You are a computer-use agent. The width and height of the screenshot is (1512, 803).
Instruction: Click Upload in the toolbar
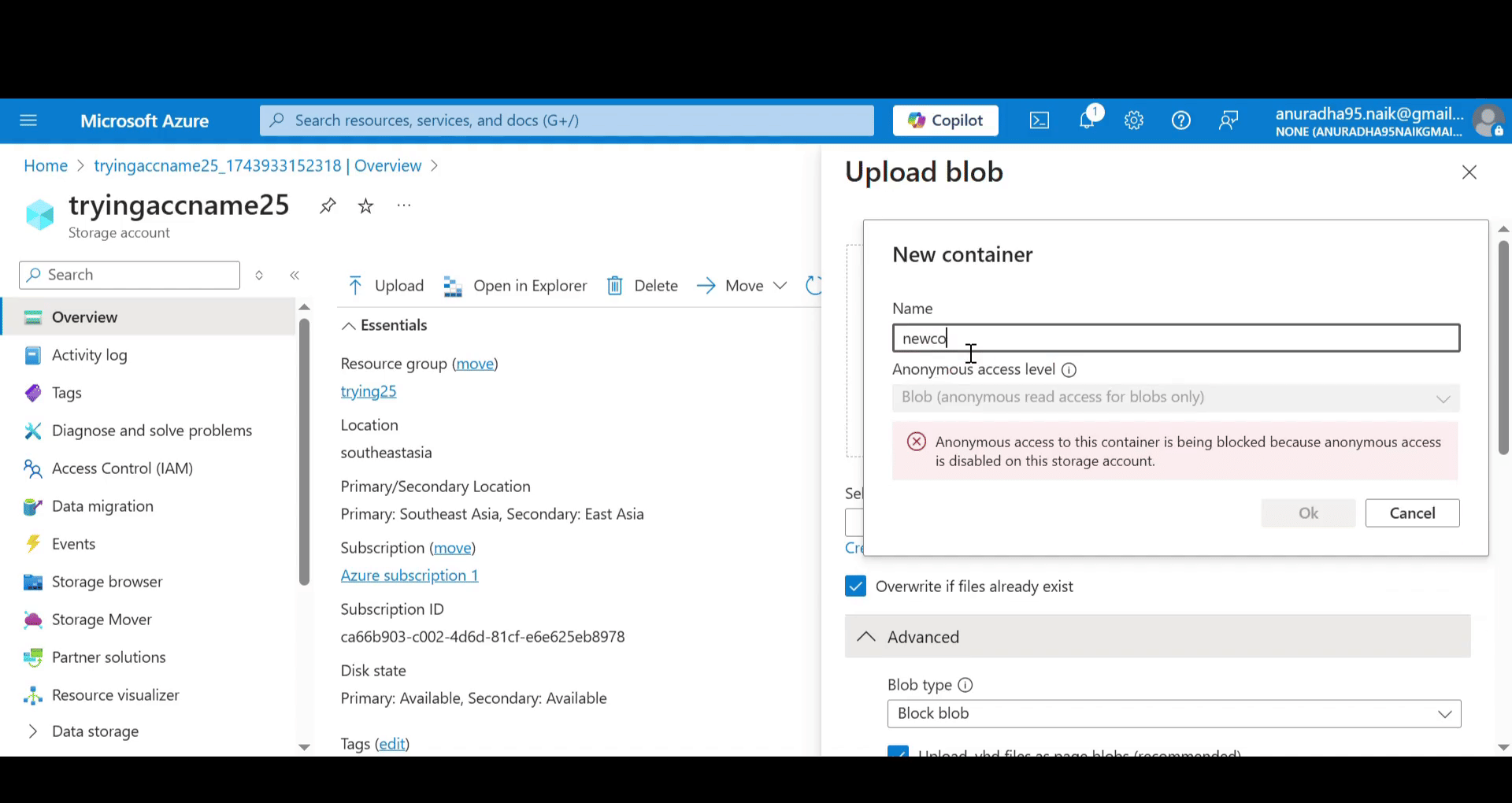click(x=386, y=285)
